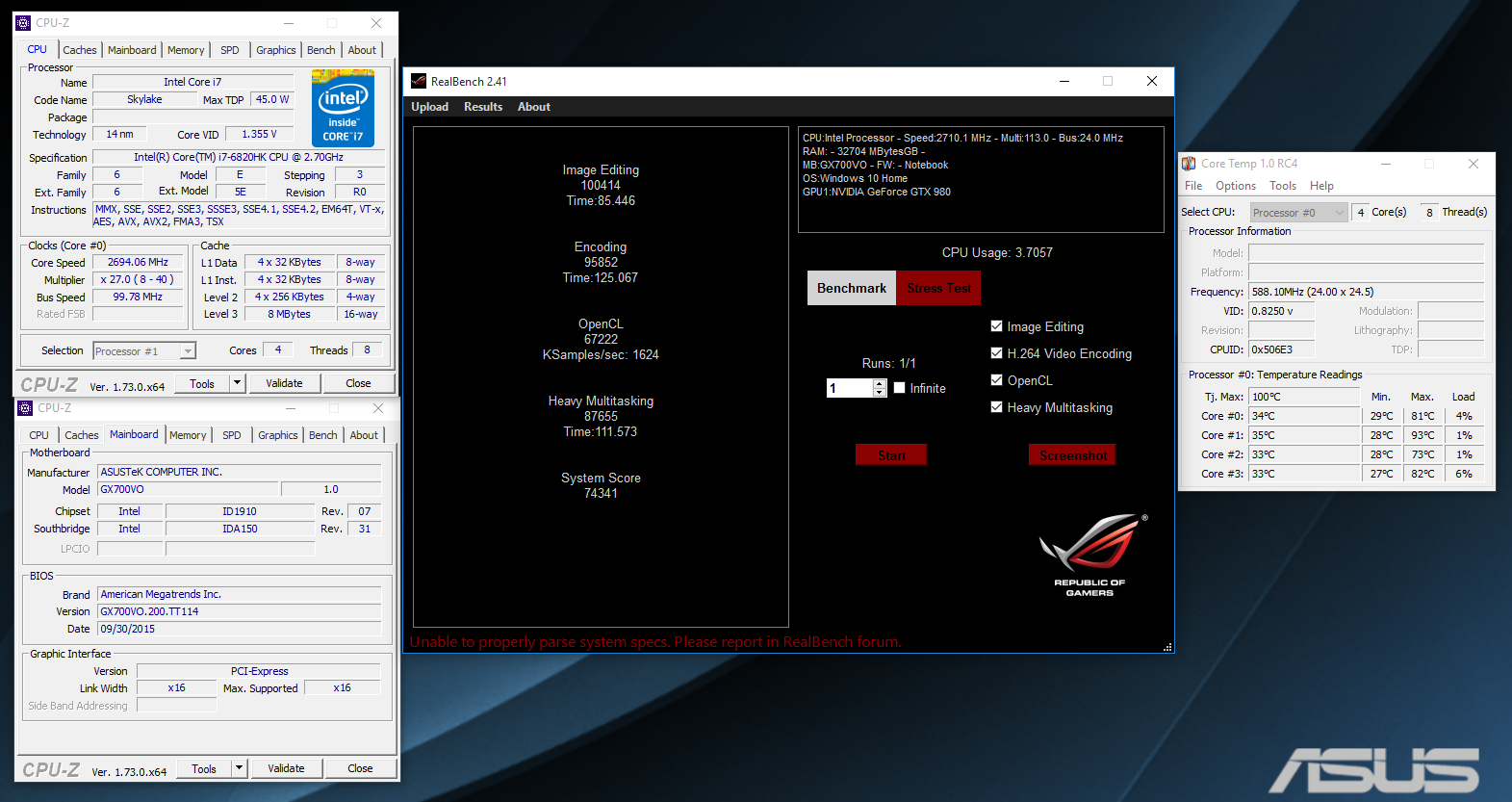Select the Benchmark tab in RealBench
This screenshot has height=802, width=1512.
point(852,288)
